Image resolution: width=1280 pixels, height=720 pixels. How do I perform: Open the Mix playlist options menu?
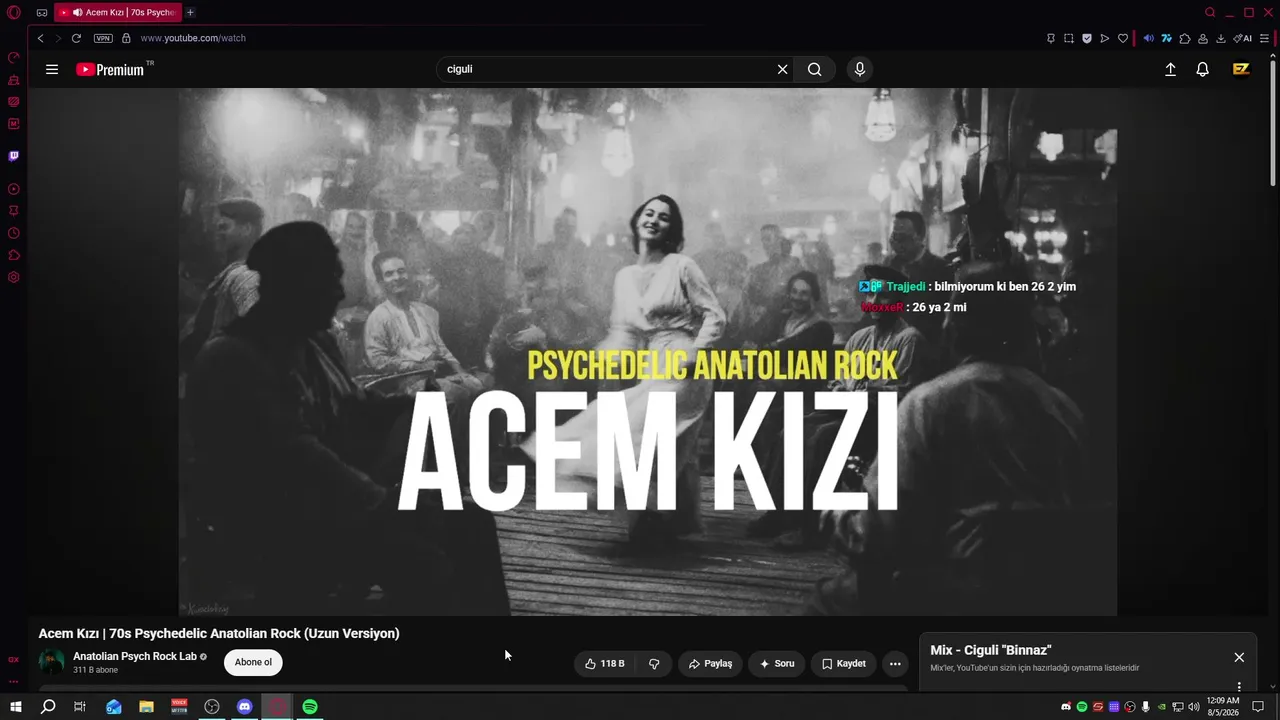click(x=1239, y=687)
